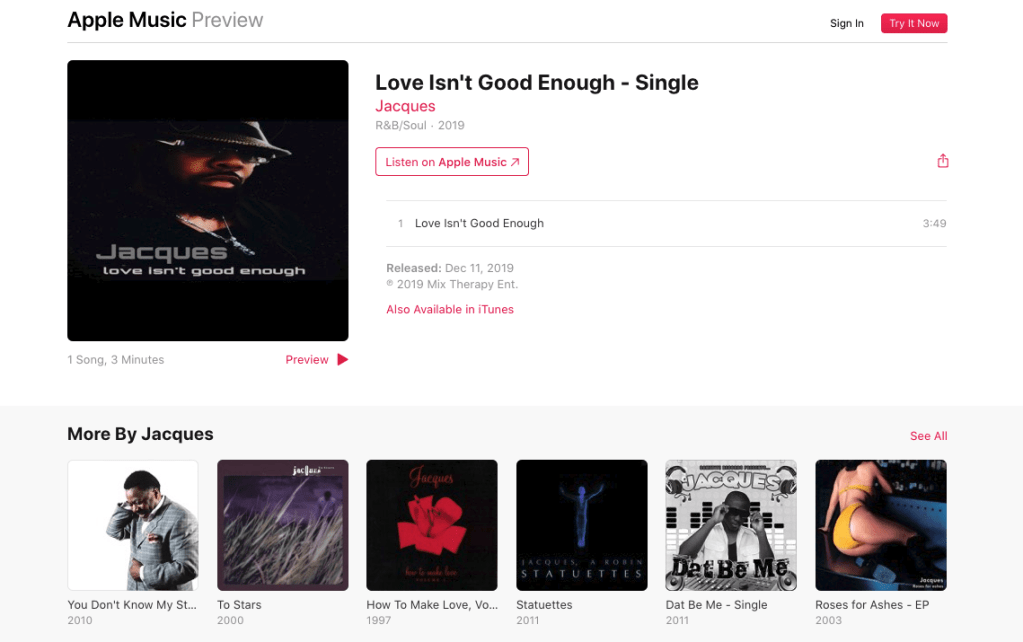This screenshot has width=1023, height=642.
Task: Click the Preview text link
Action: (x=307, y=359)
